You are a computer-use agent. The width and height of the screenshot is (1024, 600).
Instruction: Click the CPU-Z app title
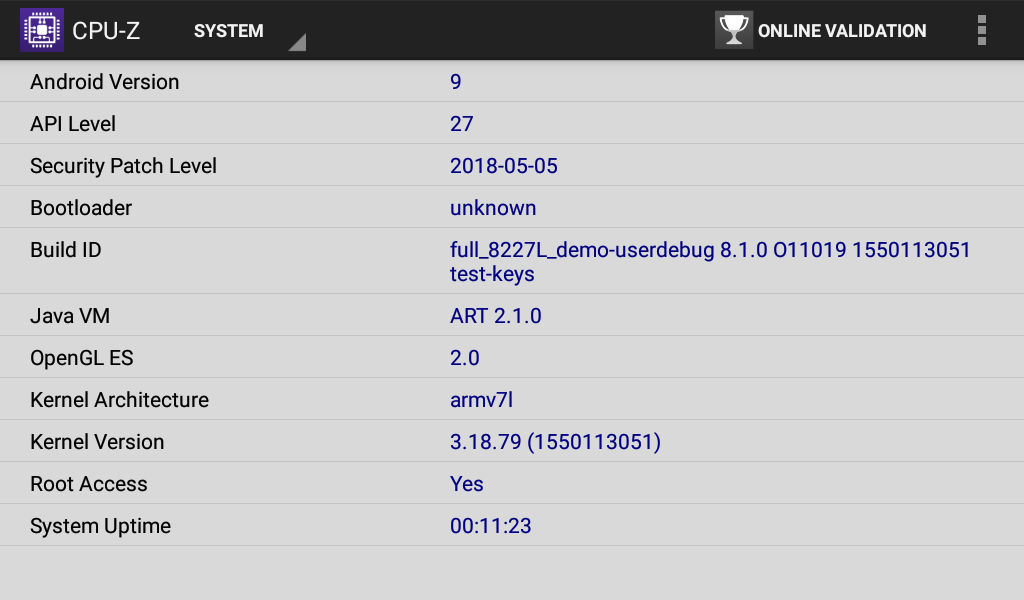tap(106, 31)
